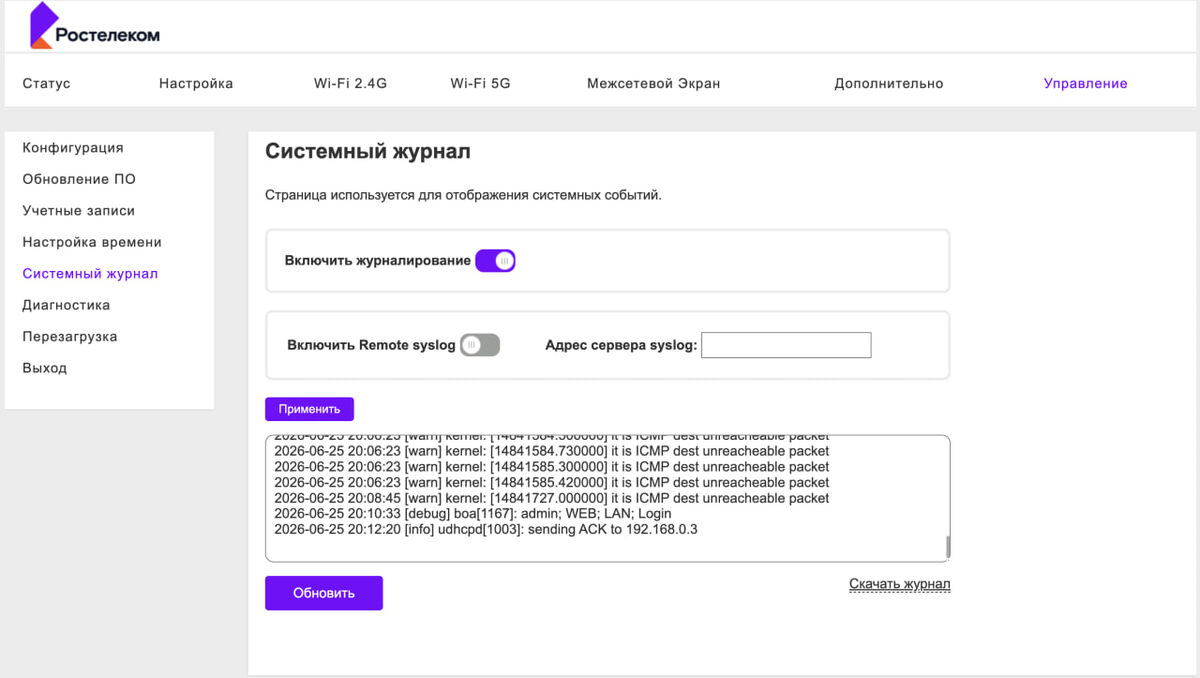Viewport: 1200px width, 678px height.
Task: Switch to the Настройка tab
Action: click(196, 84)
